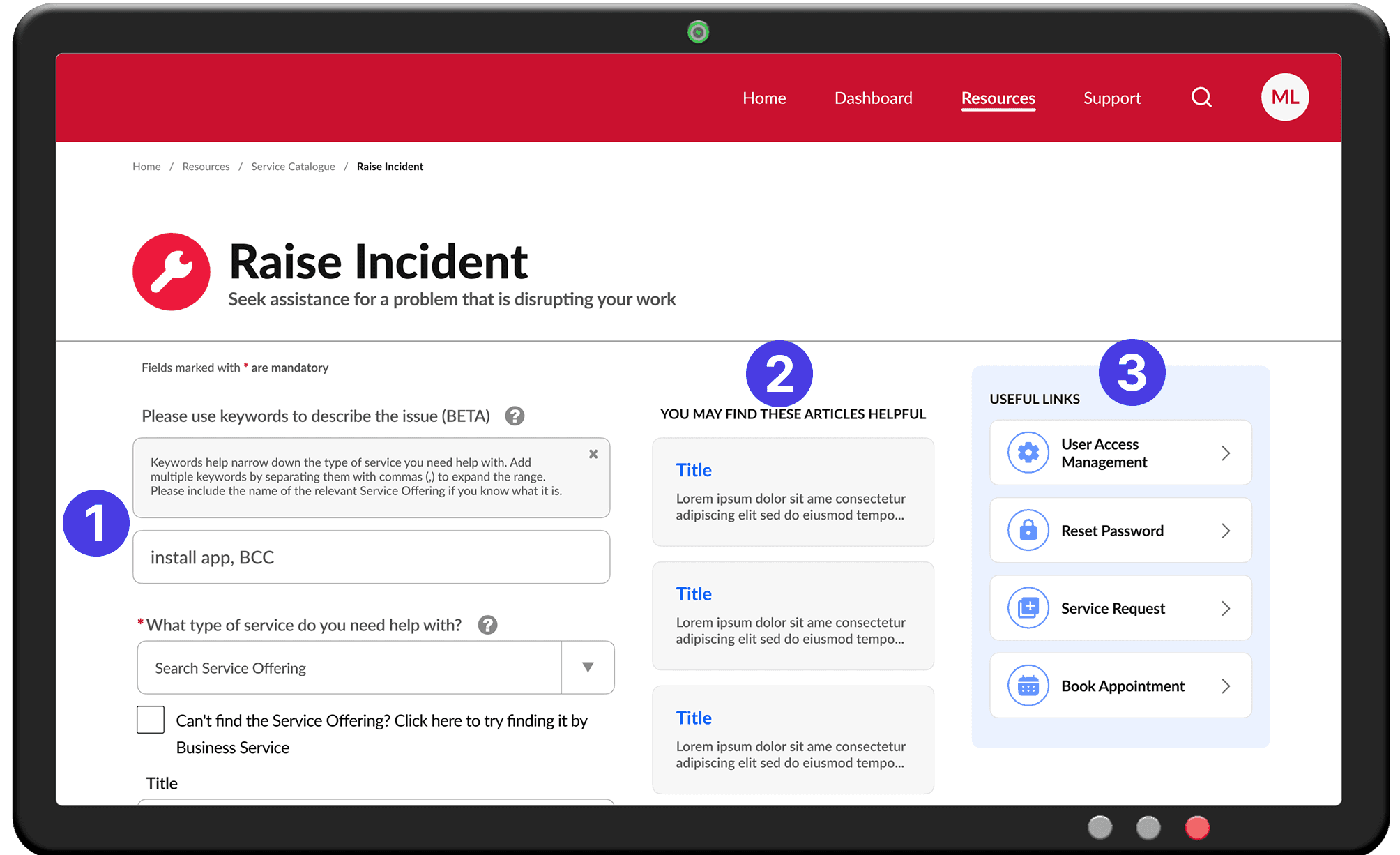The width and height of the screenshot is (1400, 855).
Task: Click the gear icon for User Access Management
Action: click(x=1028, y=453)
